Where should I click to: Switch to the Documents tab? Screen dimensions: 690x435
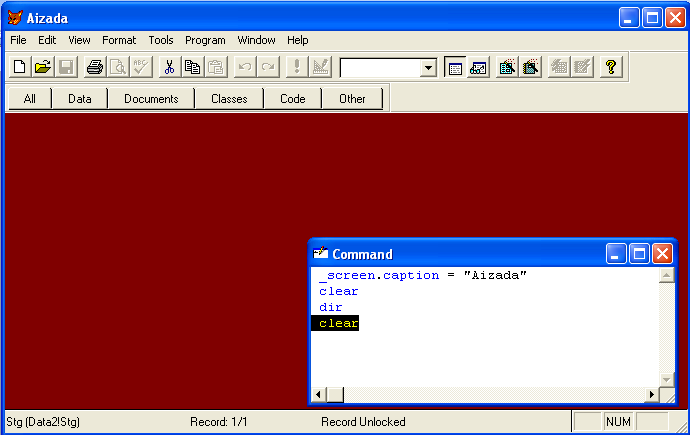pos(151,99)
